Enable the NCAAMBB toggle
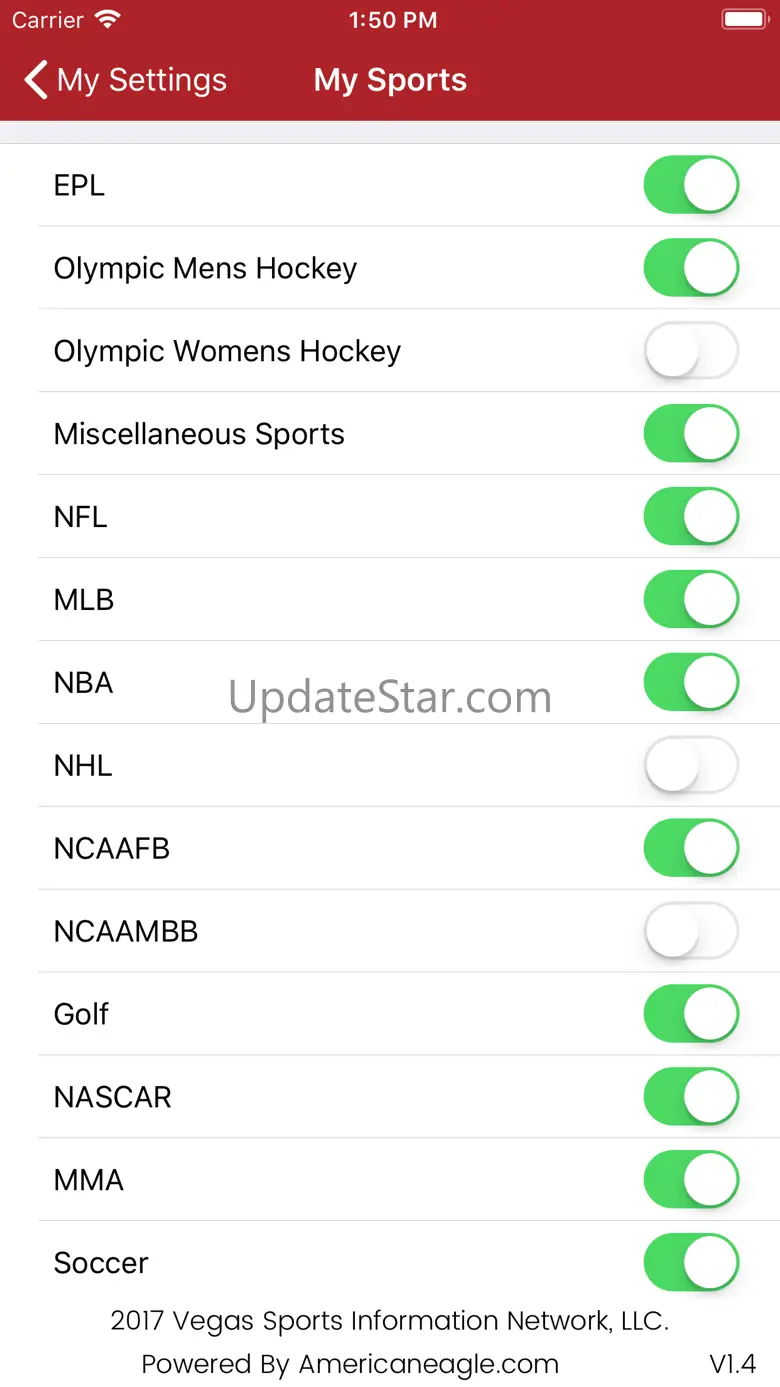 click(x=691, y=932)
